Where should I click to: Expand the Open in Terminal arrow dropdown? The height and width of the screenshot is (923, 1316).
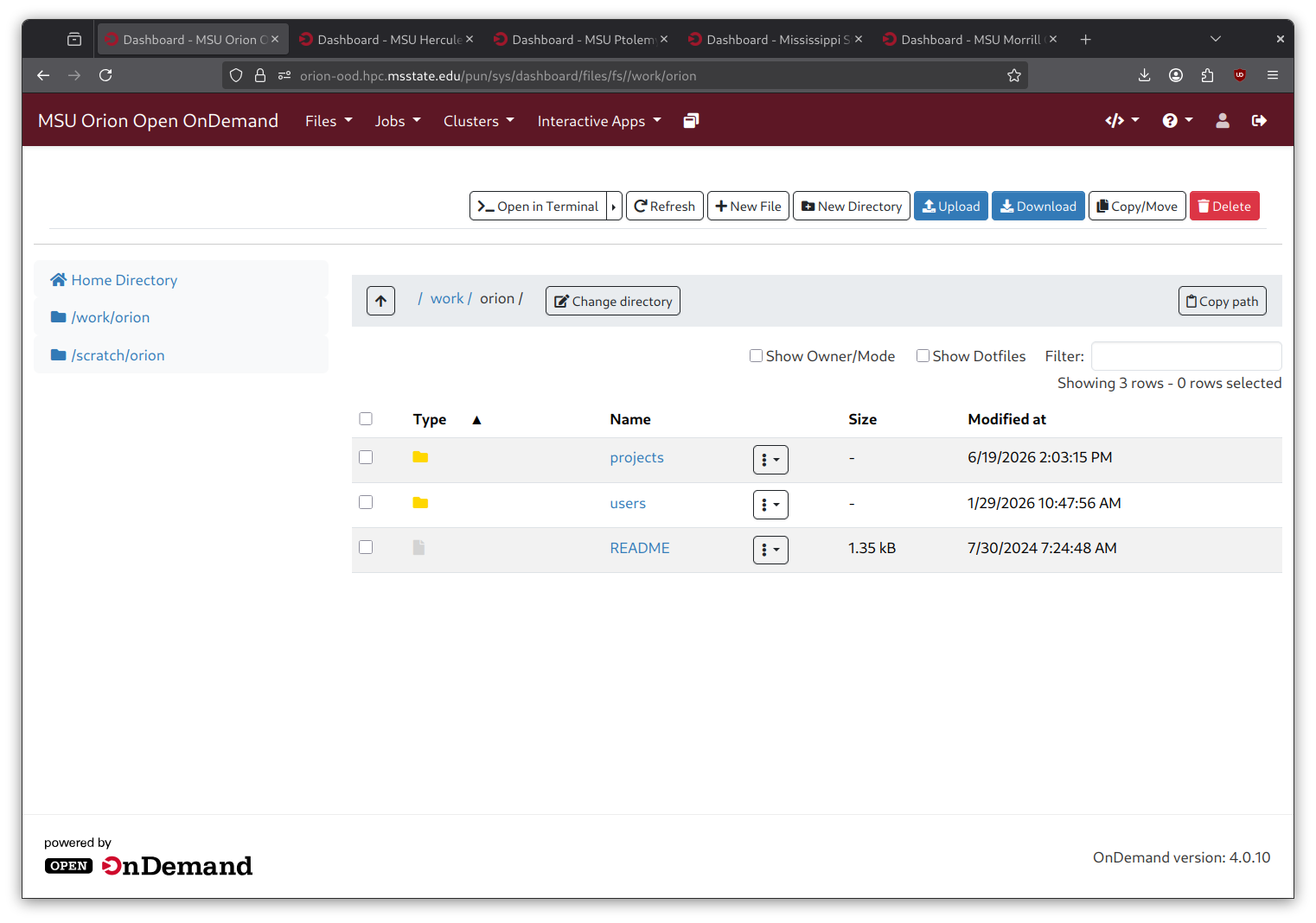[x=614, y=206]
